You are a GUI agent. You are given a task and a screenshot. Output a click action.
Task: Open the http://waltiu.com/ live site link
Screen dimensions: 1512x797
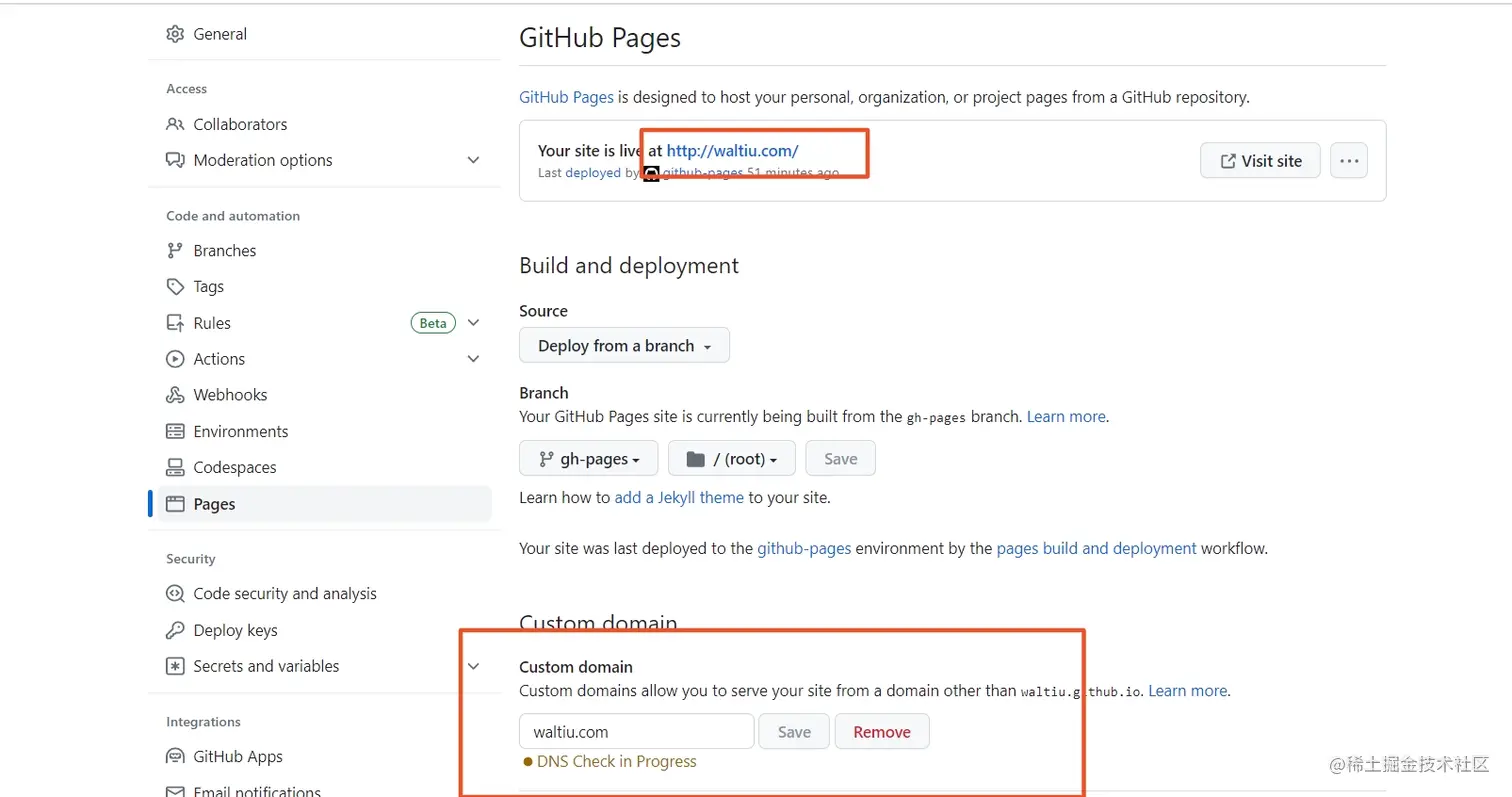click(733, 151)
